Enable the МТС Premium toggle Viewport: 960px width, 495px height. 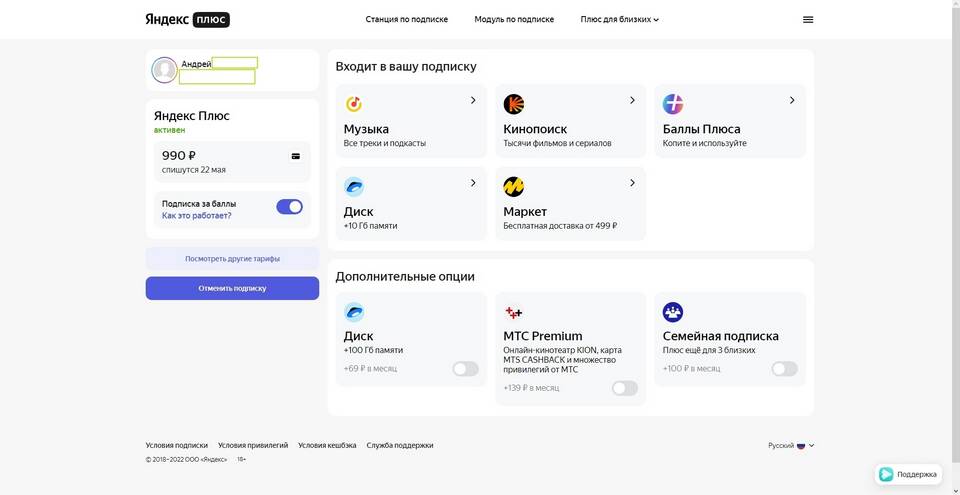click(624, 388)
